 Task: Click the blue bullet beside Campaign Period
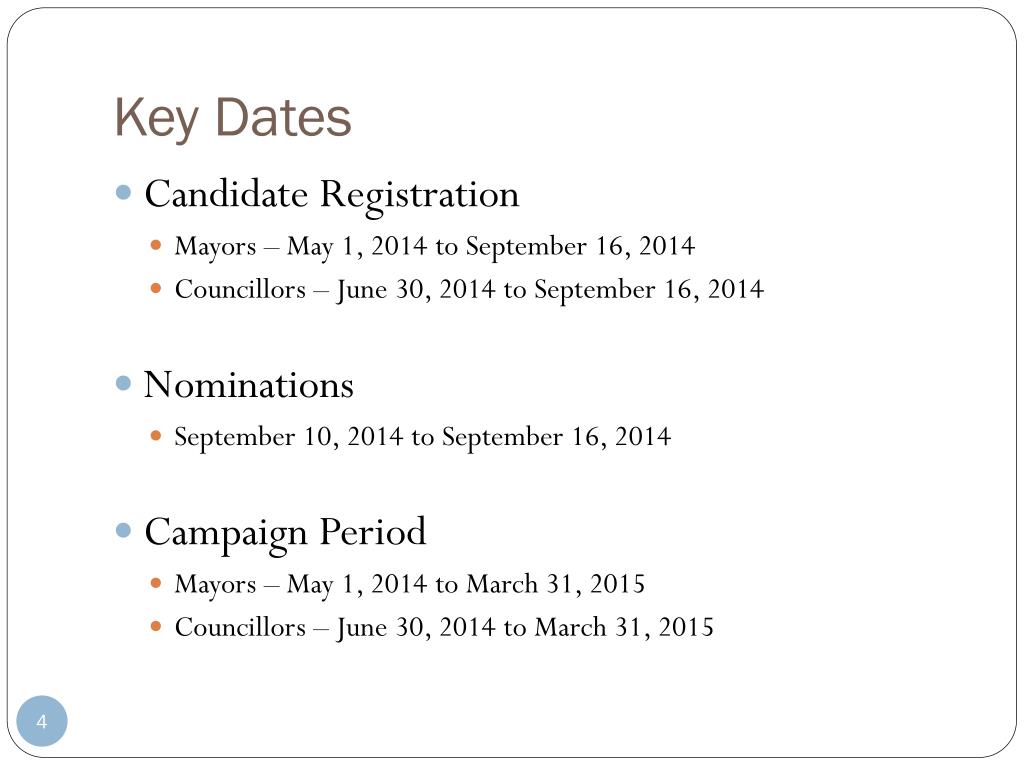(123, 530)
